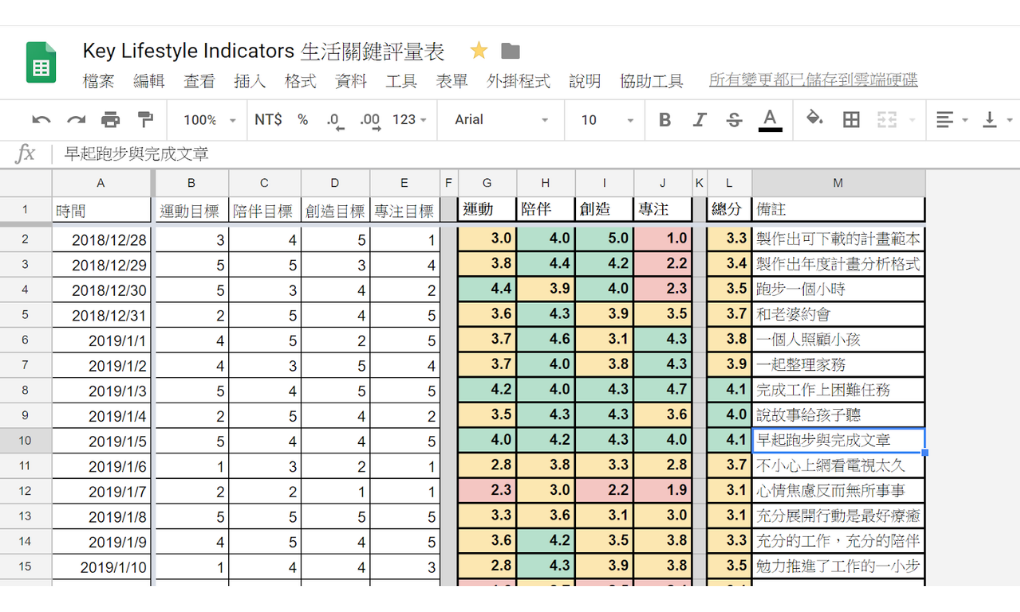Image resolution: width=1020 pixels, height=612 pixels.
Task: Open the fill color picker
Action: point(814,119)
